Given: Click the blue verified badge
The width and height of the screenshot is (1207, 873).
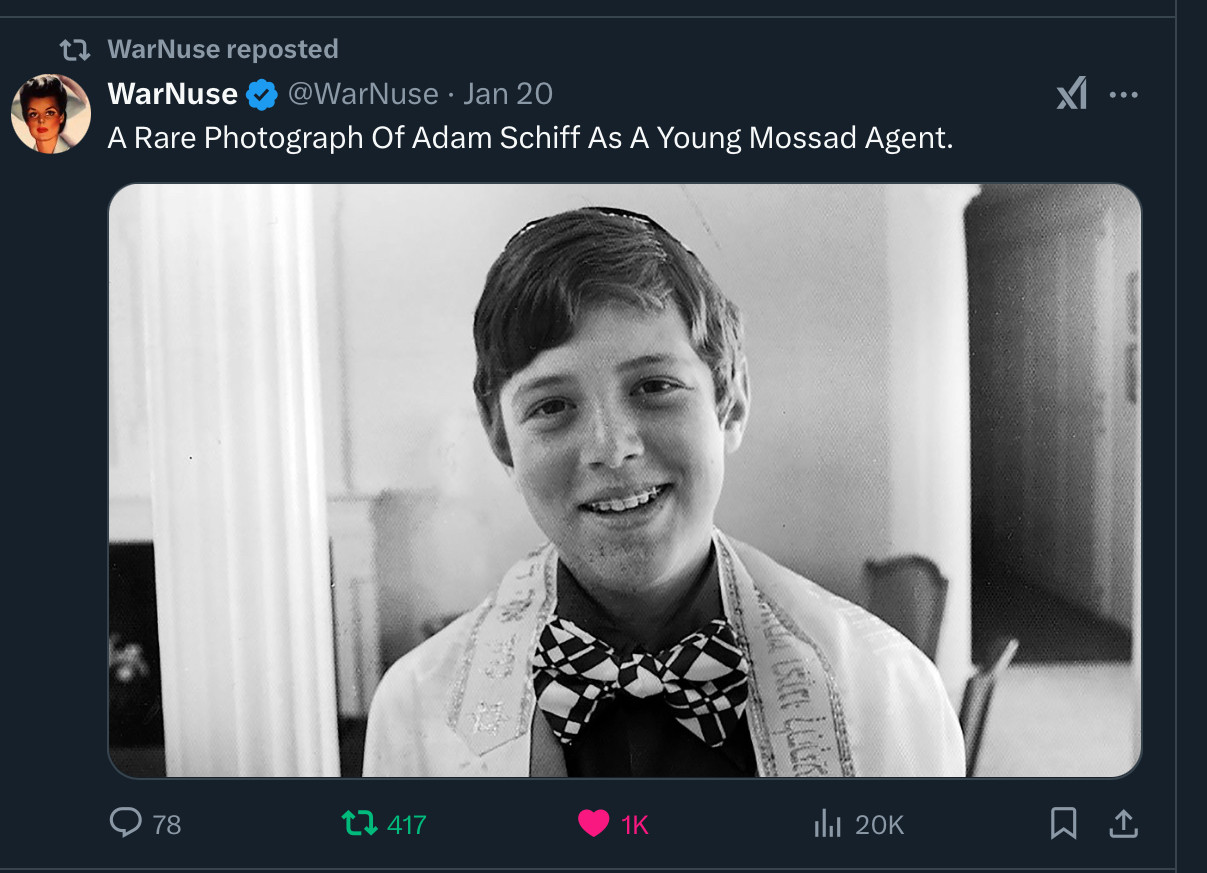Looking at the screenshot, I should (262, 95).
